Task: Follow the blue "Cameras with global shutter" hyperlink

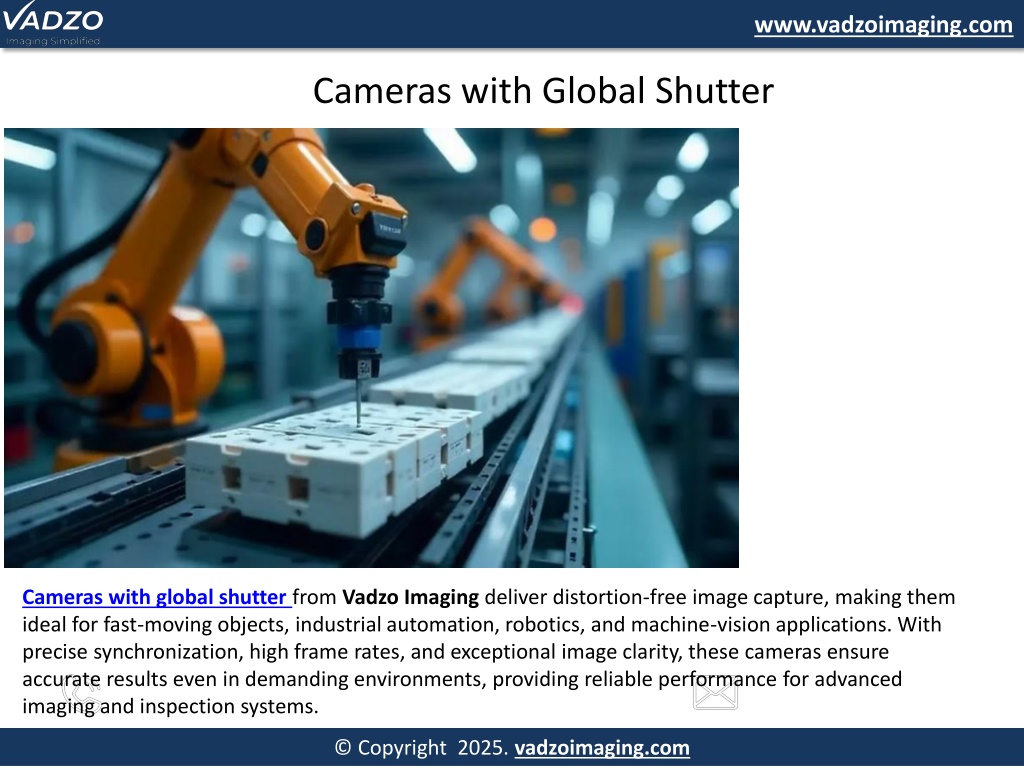Action: point(155,598)
